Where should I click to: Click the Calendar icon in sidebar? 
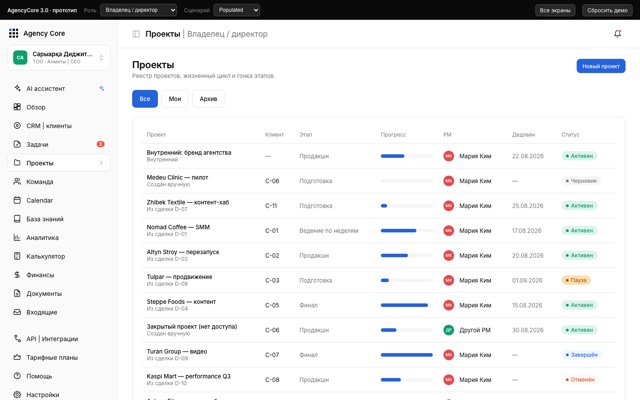(x=17, y=200)
